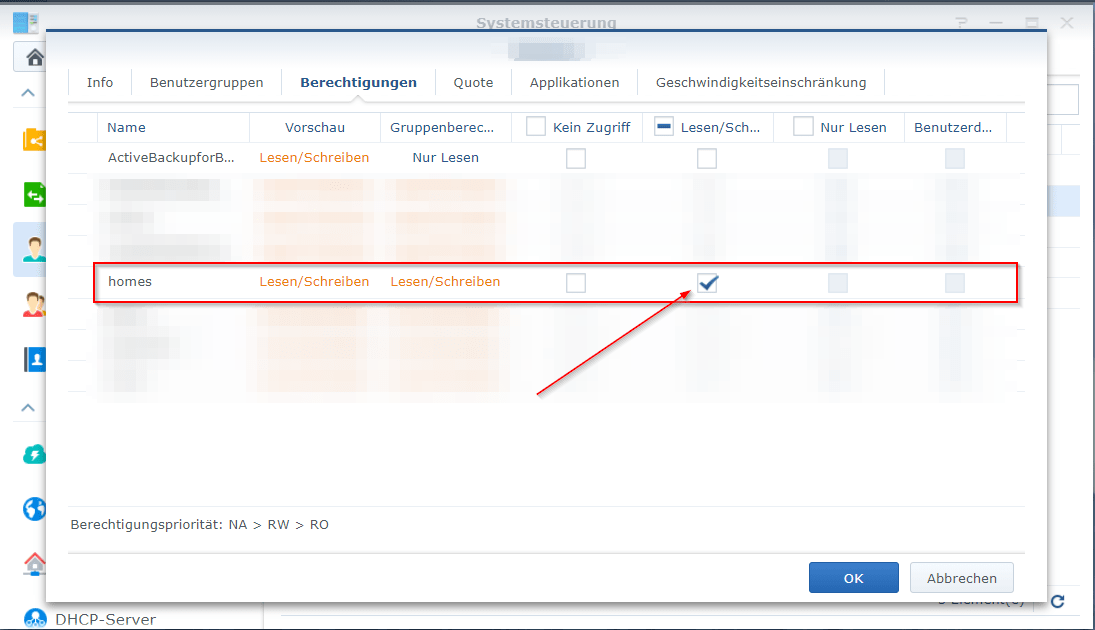Image resolution: width=1095 pixels, height=630 pixels.
Task: Uncheck Lesen/Schreiben for the homes folder
Action: coord(707,283)
